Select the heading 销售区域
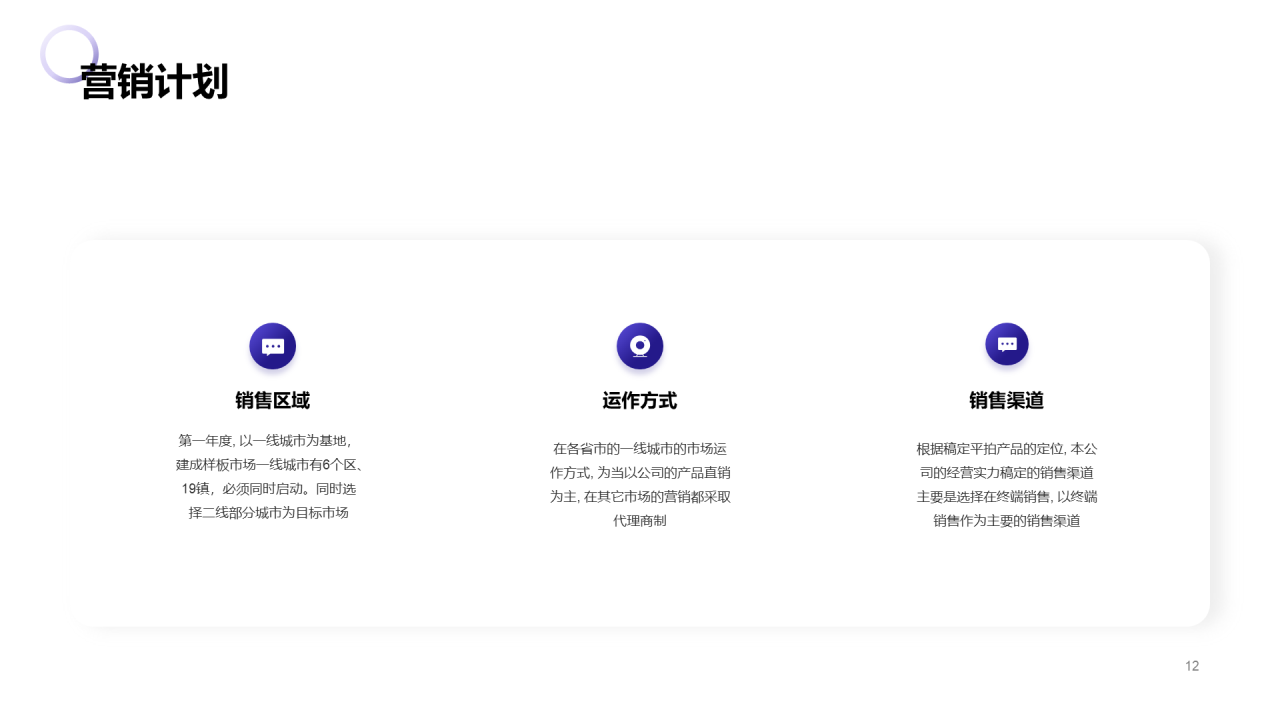Viewport: 1280px width, 720px height. point(272,401)
